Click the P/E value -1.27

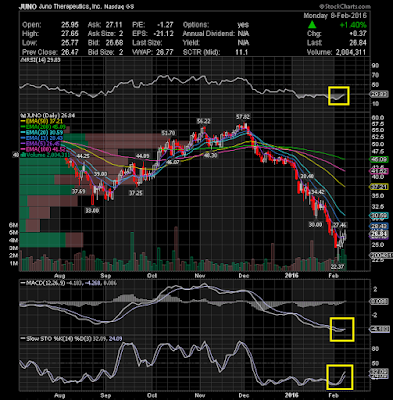pyautogui.click(x=165, y=25)
